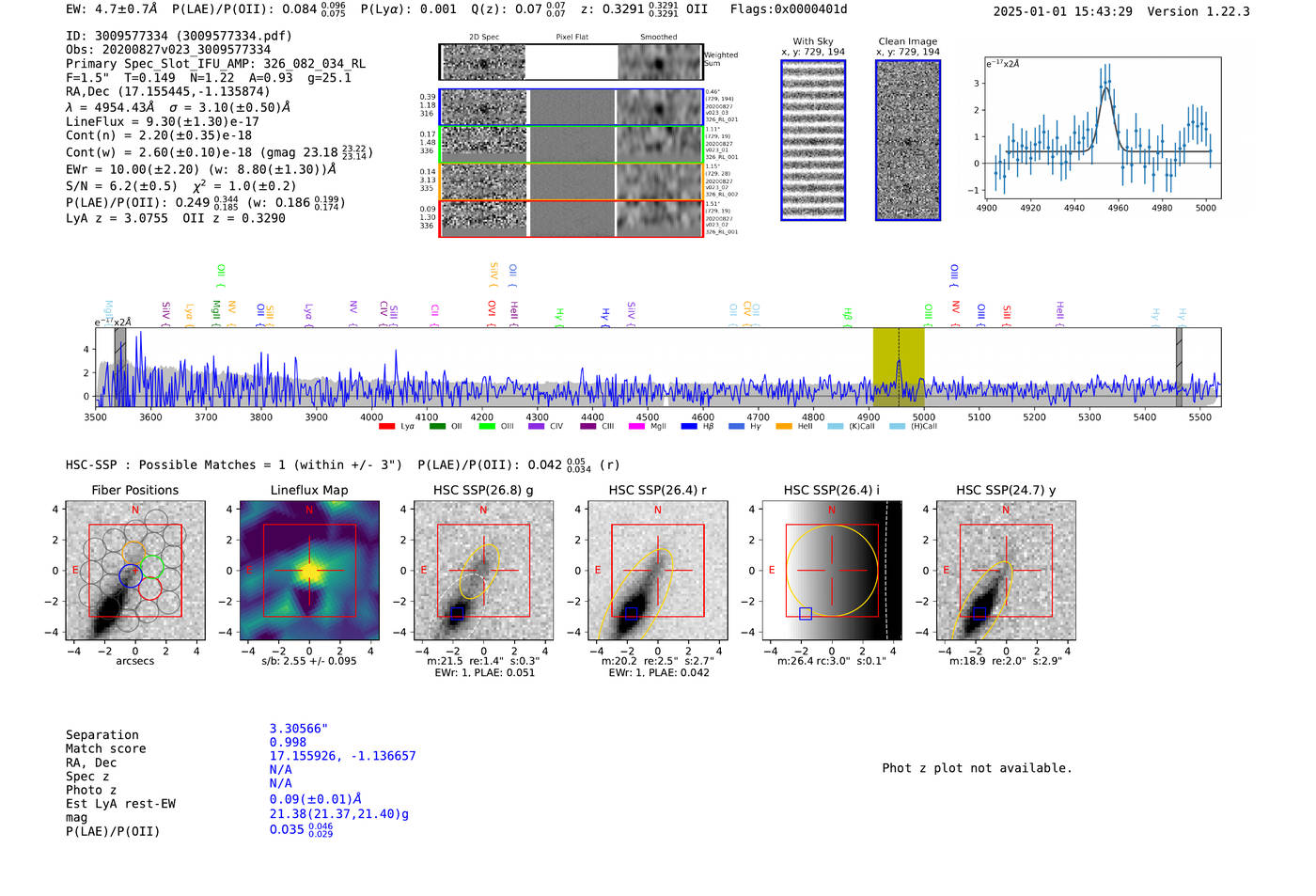Image resolution: width=1316 pixels, height=896 pixels.
Task: Select the Weighted Sum 2D spectrum row
Action: 571,62
